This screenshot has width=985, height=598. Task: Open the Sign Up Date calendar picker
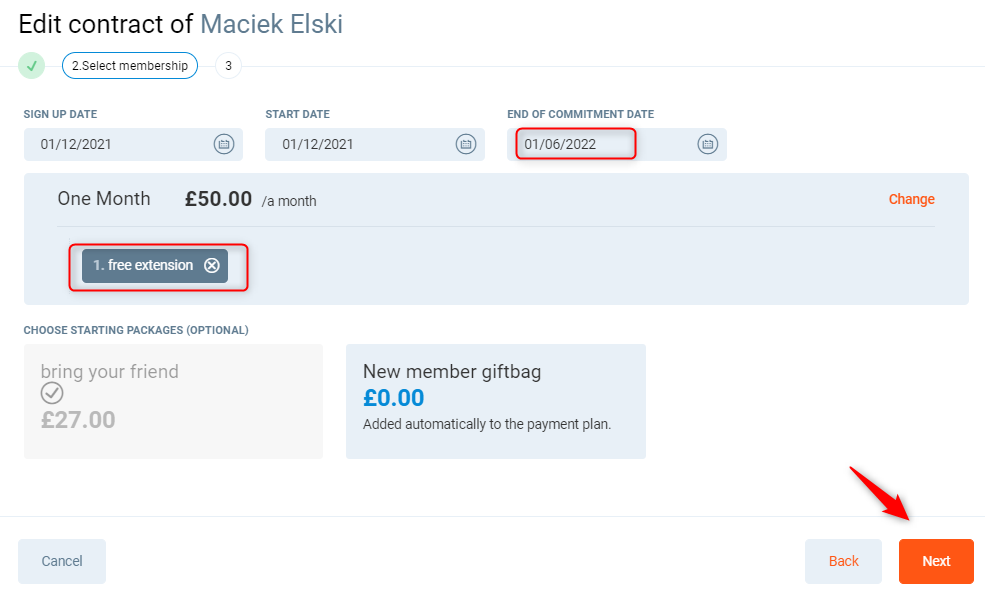click(224, 144)
